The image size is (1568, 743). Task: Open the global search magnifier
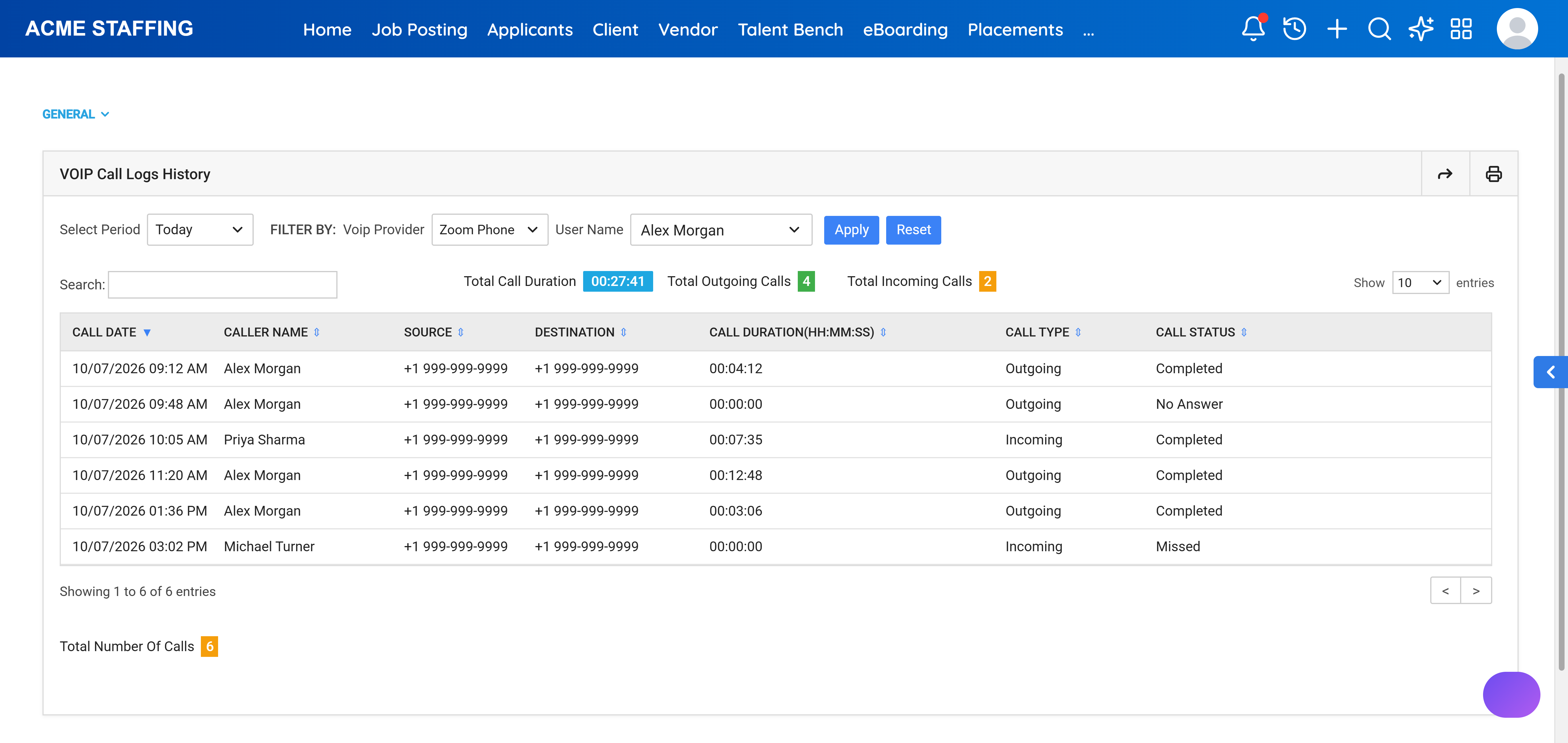(1379, 29)
